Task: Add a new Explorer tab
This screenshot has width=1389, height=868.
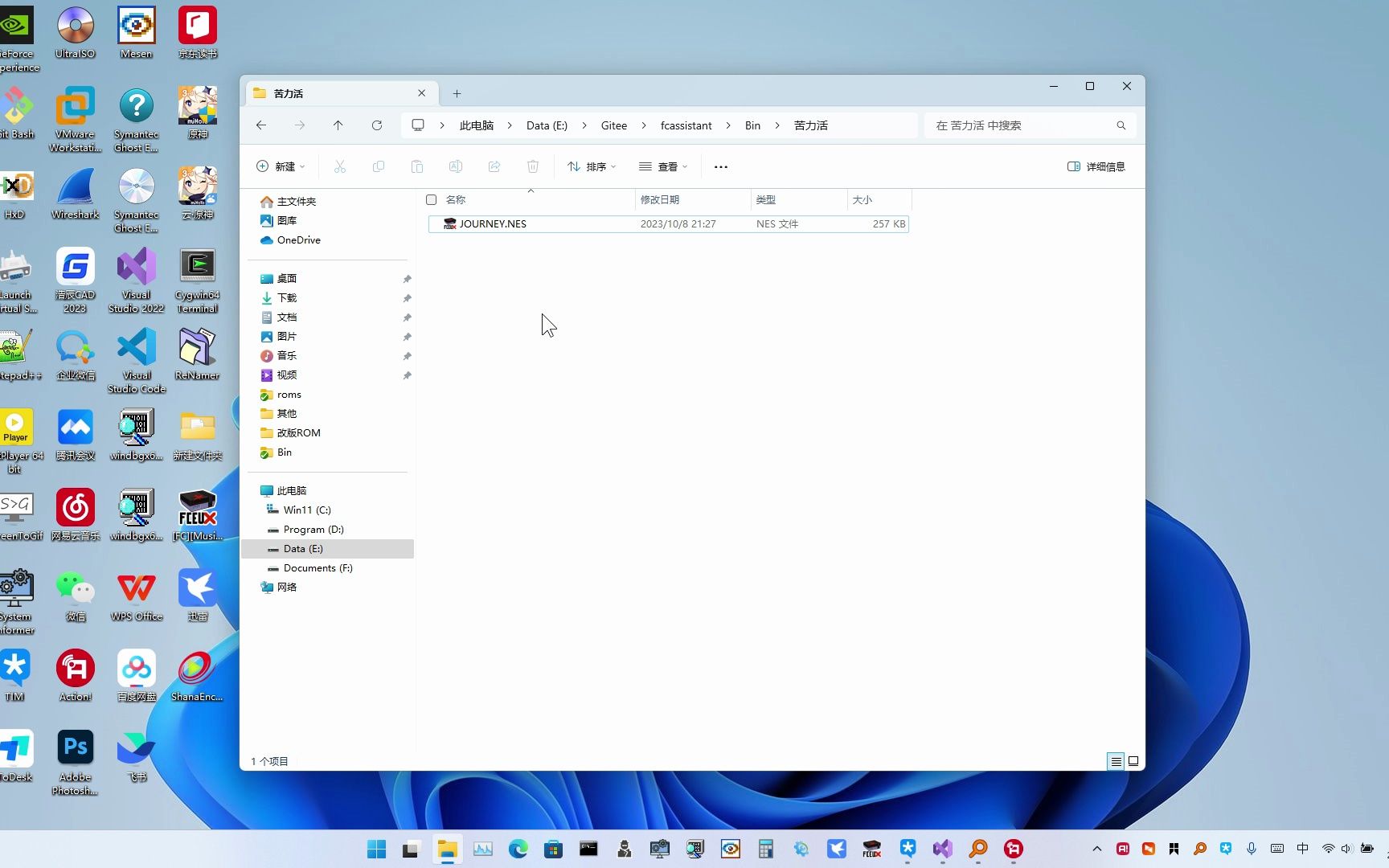Action: (457, 94)
